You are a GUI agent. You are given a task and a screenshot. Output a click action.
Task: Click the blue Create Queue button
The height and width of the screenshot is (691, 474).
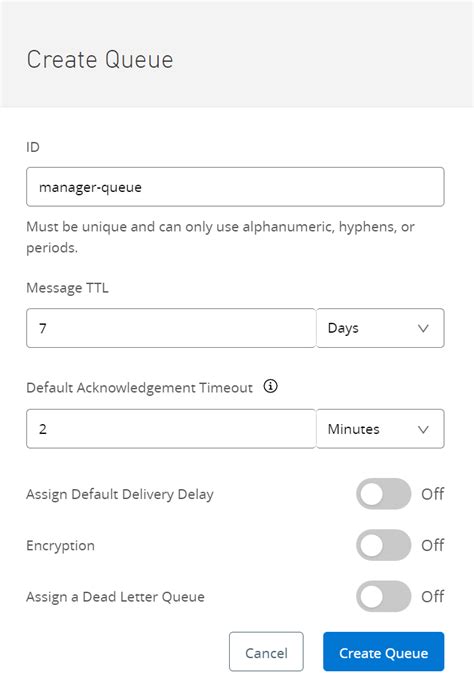tap(383, 652)
